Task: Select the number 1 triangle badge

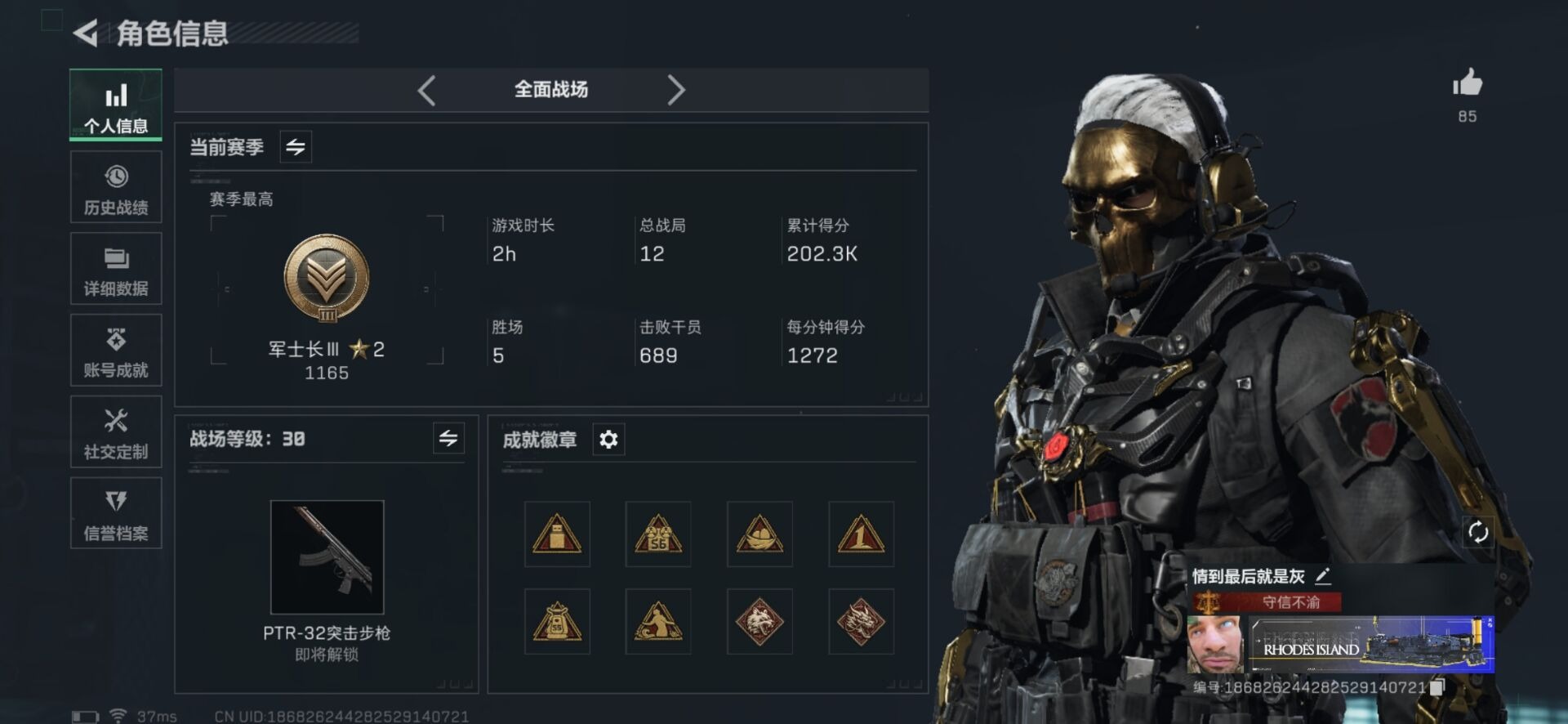Action: pos(861,534)
